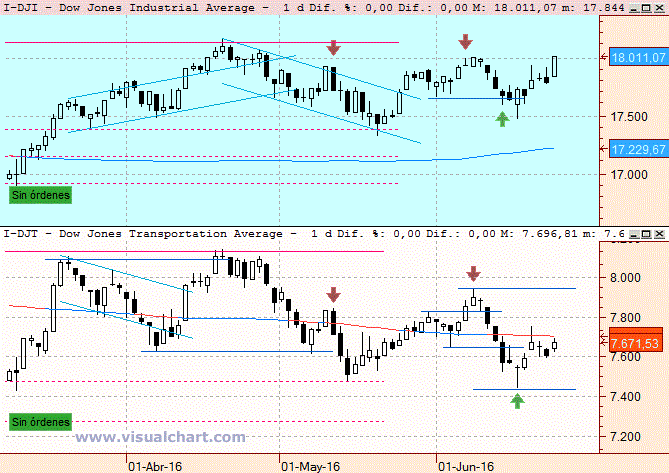Close the Dow Jones Industrial Average chart pane
The width and height of the screenshot is (669, 473).
[x=659, y=8]
